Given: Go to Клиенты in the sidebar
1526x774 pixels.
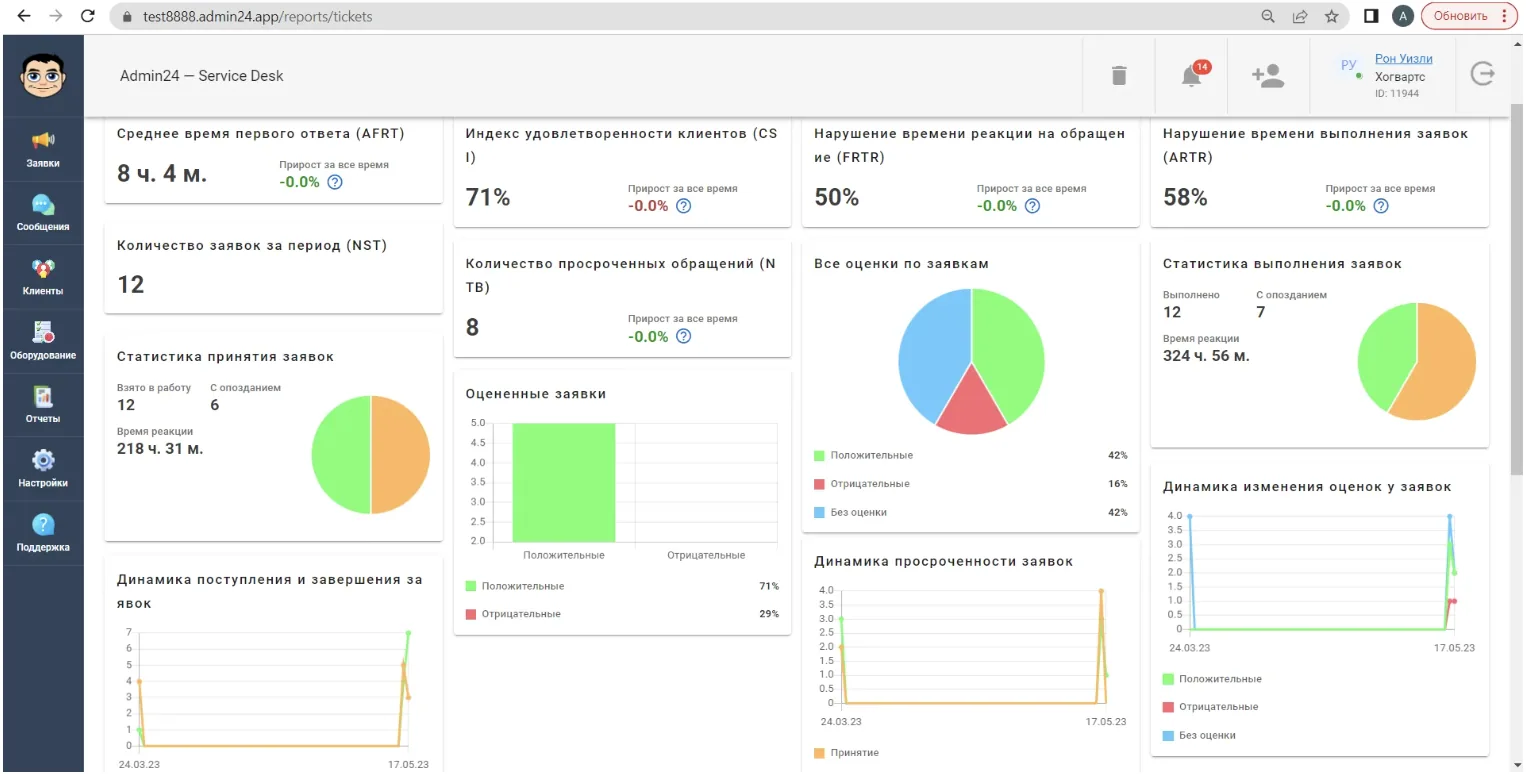Looking at the screenshot, I should pyautogui.click(x=43, y=277).
